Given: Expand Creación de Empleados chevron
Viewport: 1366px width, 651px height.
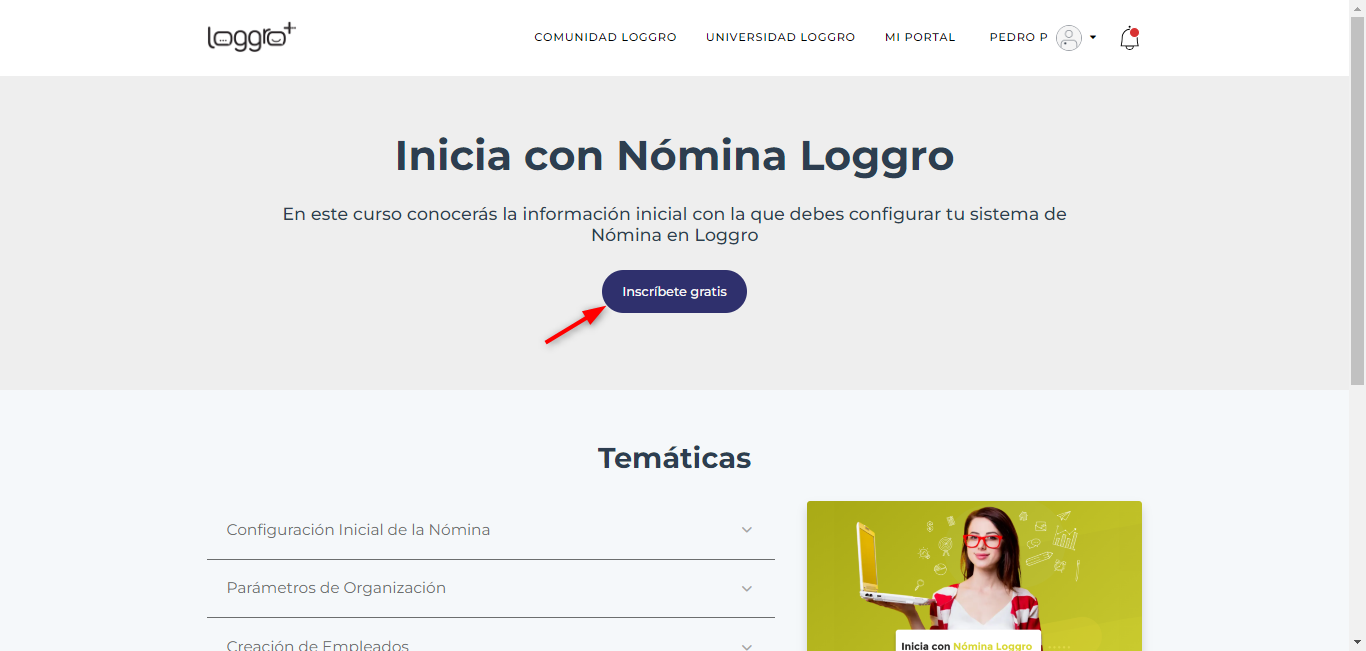Looking at the screenshot, I should pos(747,645).
